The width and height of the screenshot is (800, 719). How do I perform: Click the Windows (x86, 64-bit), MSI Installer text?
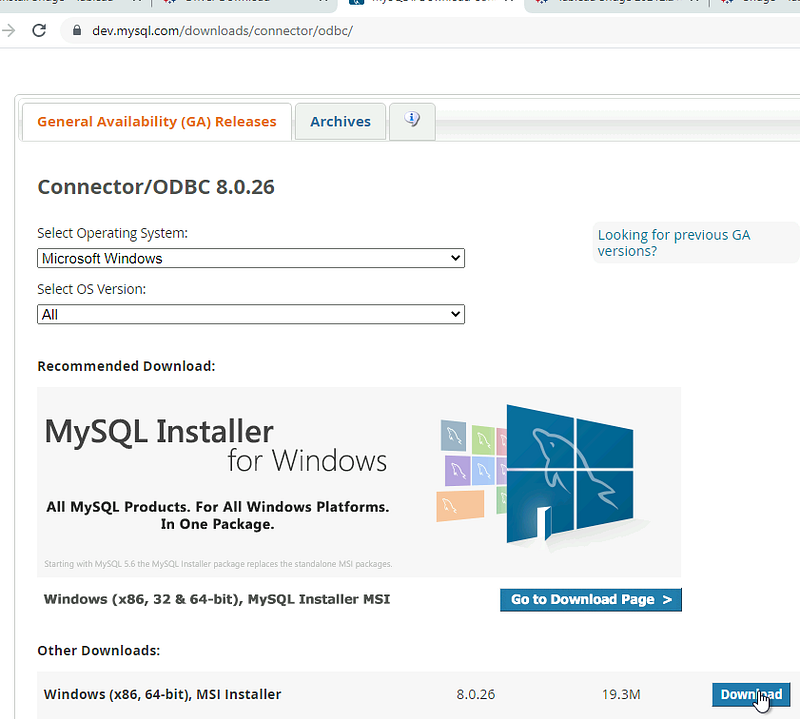click(x=162, y=694)
